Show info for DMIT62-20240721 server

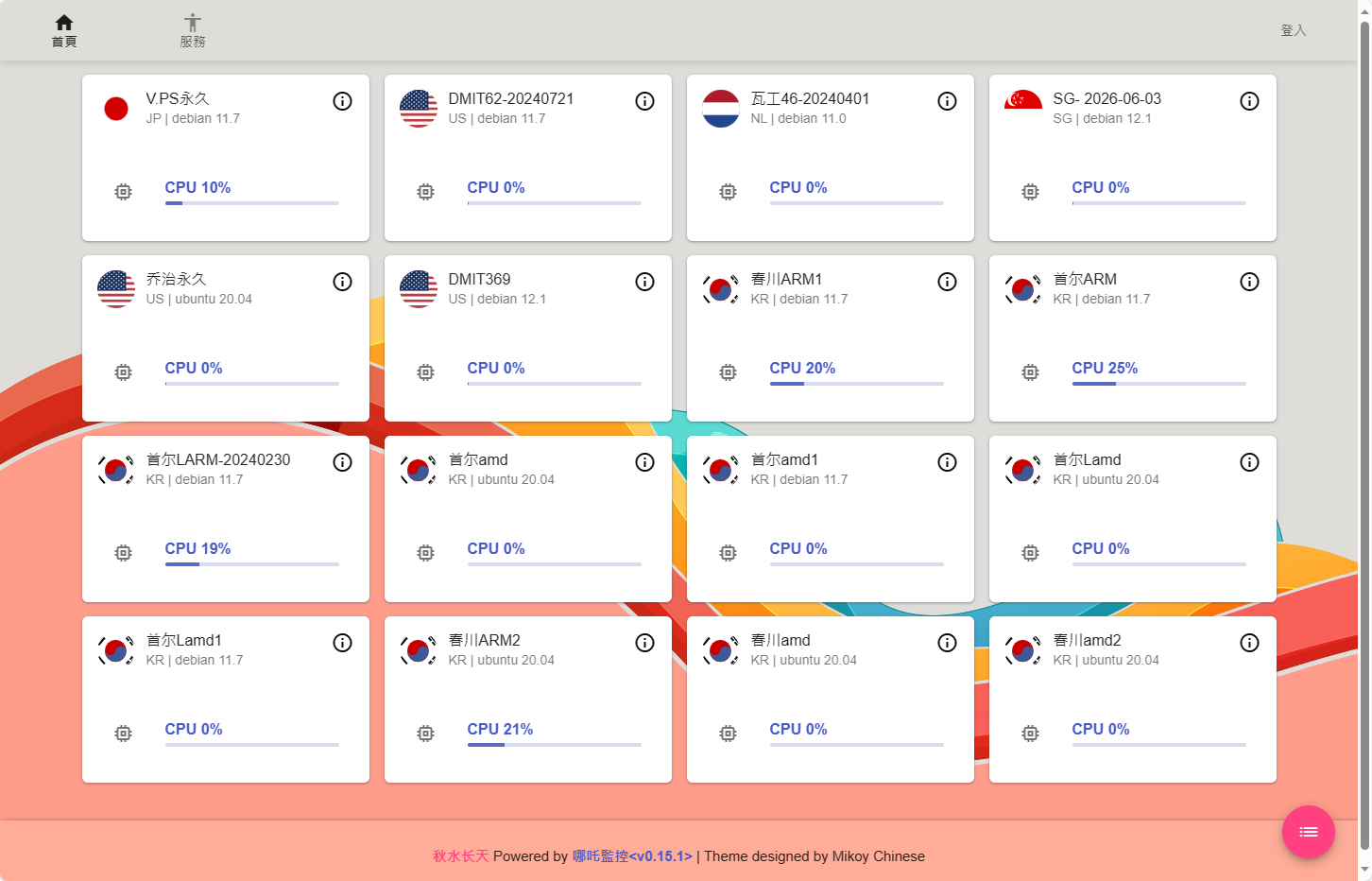pos(644,101)
